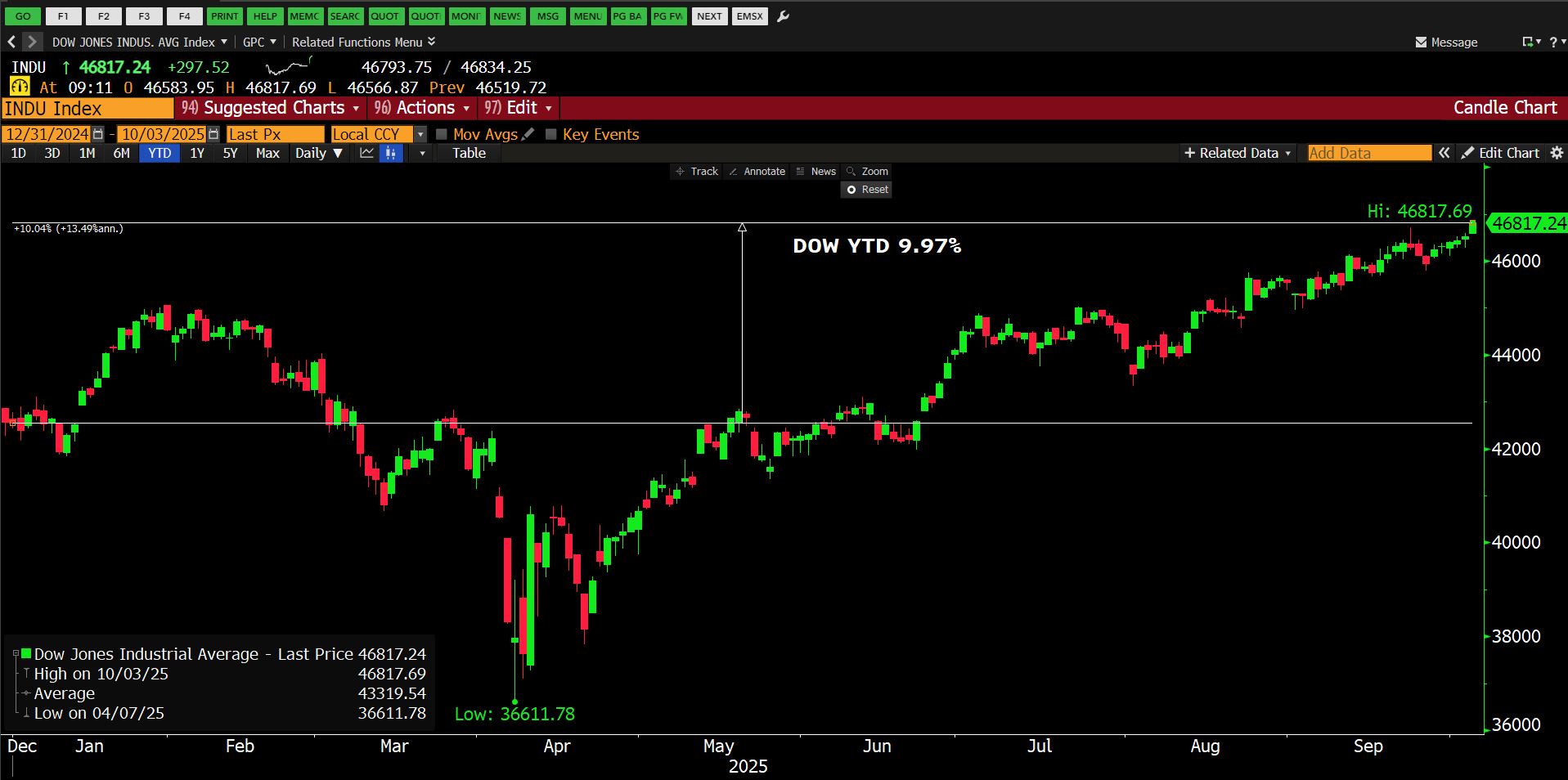This screenshot has width=1568, height=780.
Task: Click the Mov Avgs pencil edit icon
Action: click(528, 134)
